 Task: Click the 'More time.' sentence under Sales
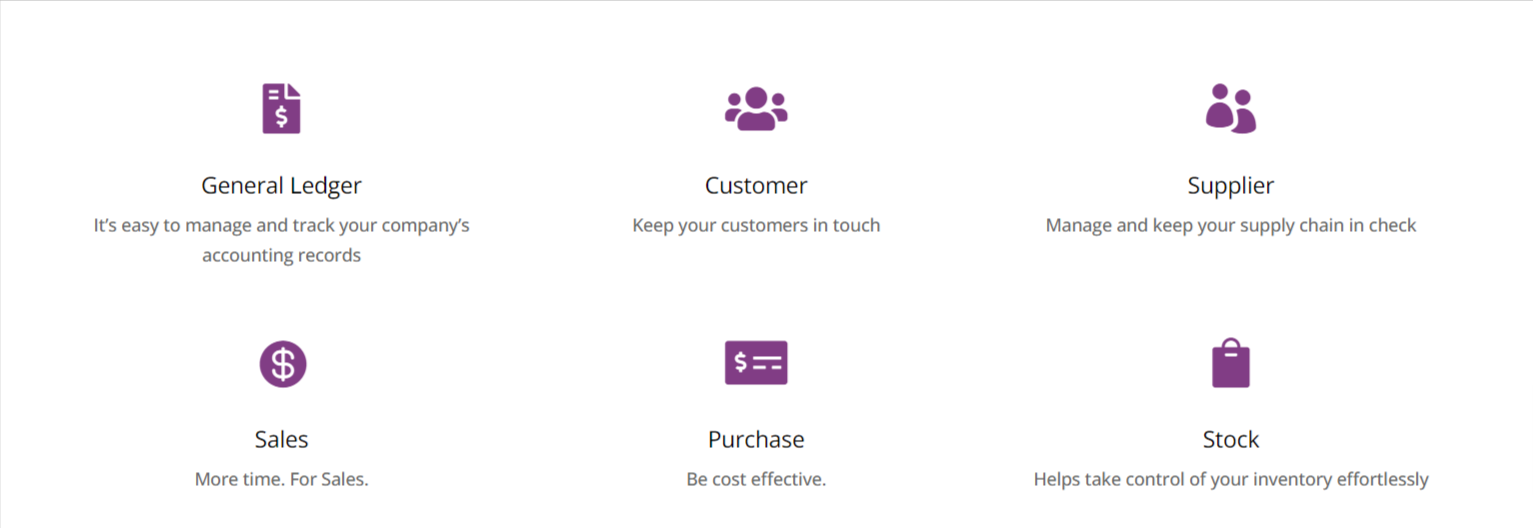point(240,480)
